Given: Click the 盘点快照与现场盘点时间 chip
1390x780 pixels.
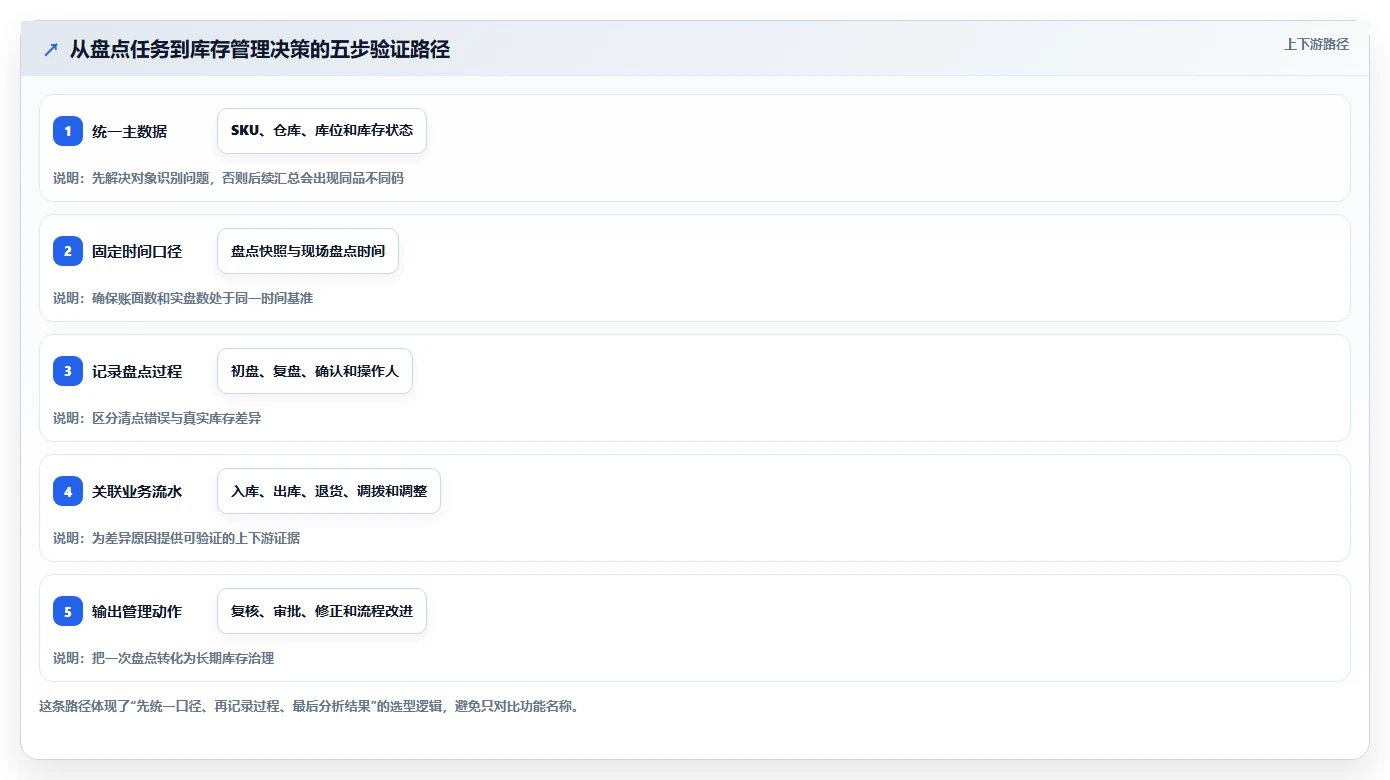Looking at the screenshot, I should click(x=308, y=251).
